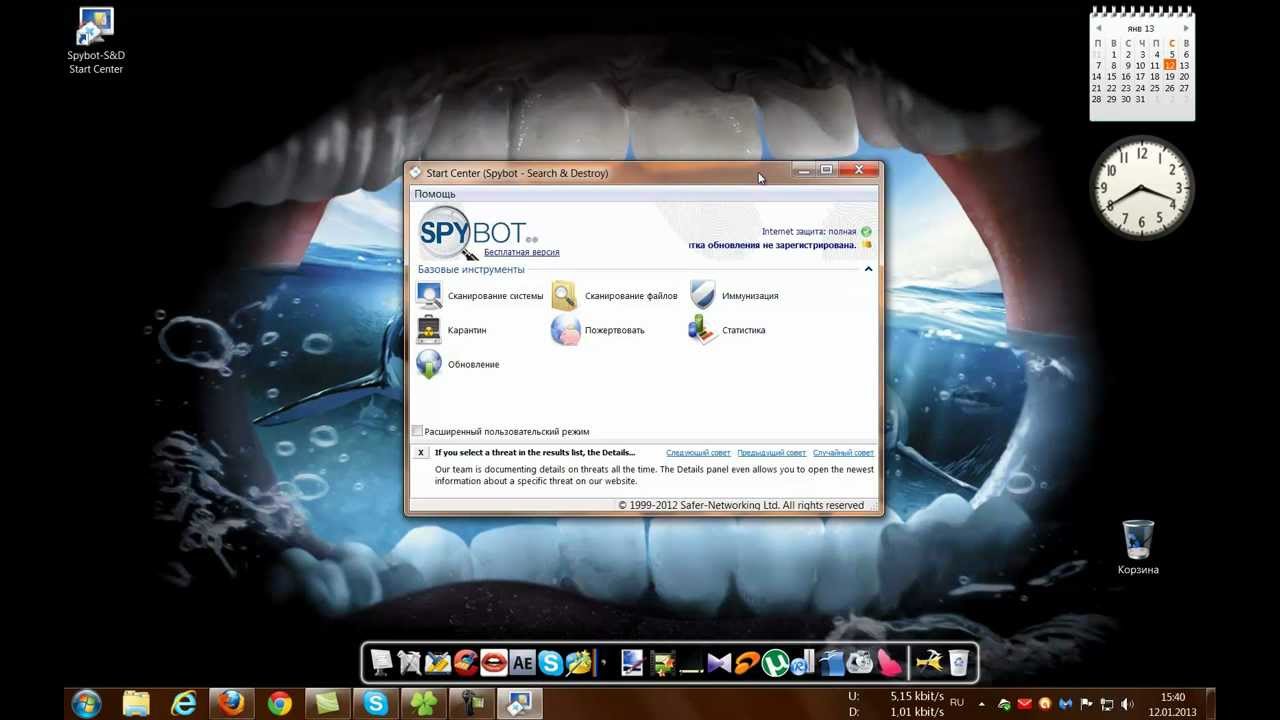Image resolution: width=1280 pixels, height=720 pixels.
Task: Open red mail icon in tray
Action: pos(1024,704)
